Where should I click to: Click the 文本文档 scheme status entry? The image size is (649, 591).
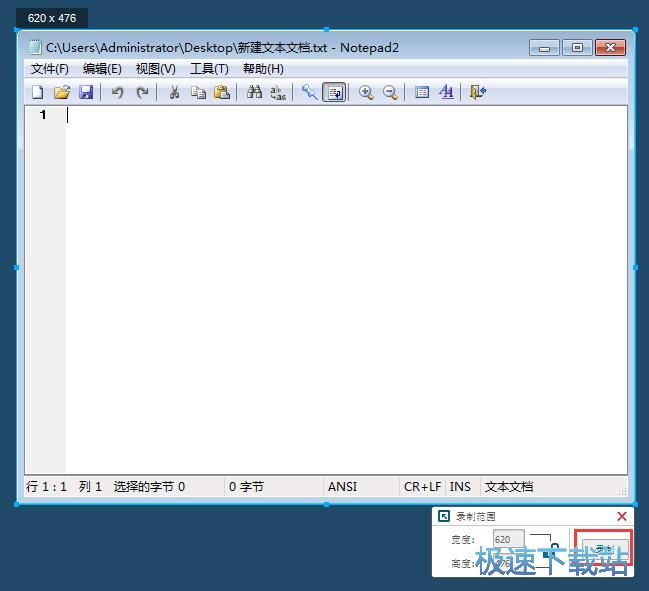tap(509, 487)
